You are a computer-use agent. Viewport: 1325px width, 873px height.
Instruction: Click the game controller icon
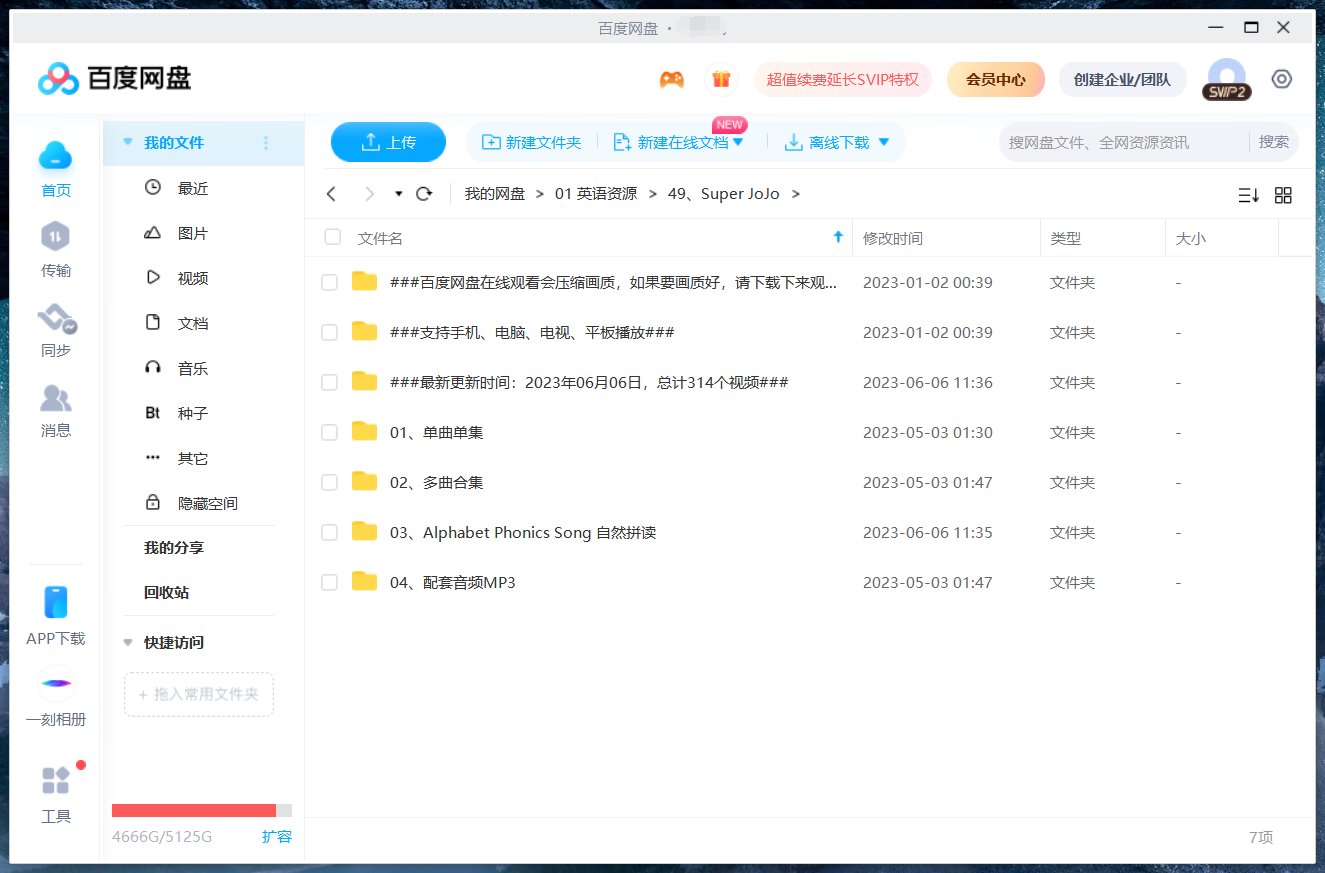671,80
